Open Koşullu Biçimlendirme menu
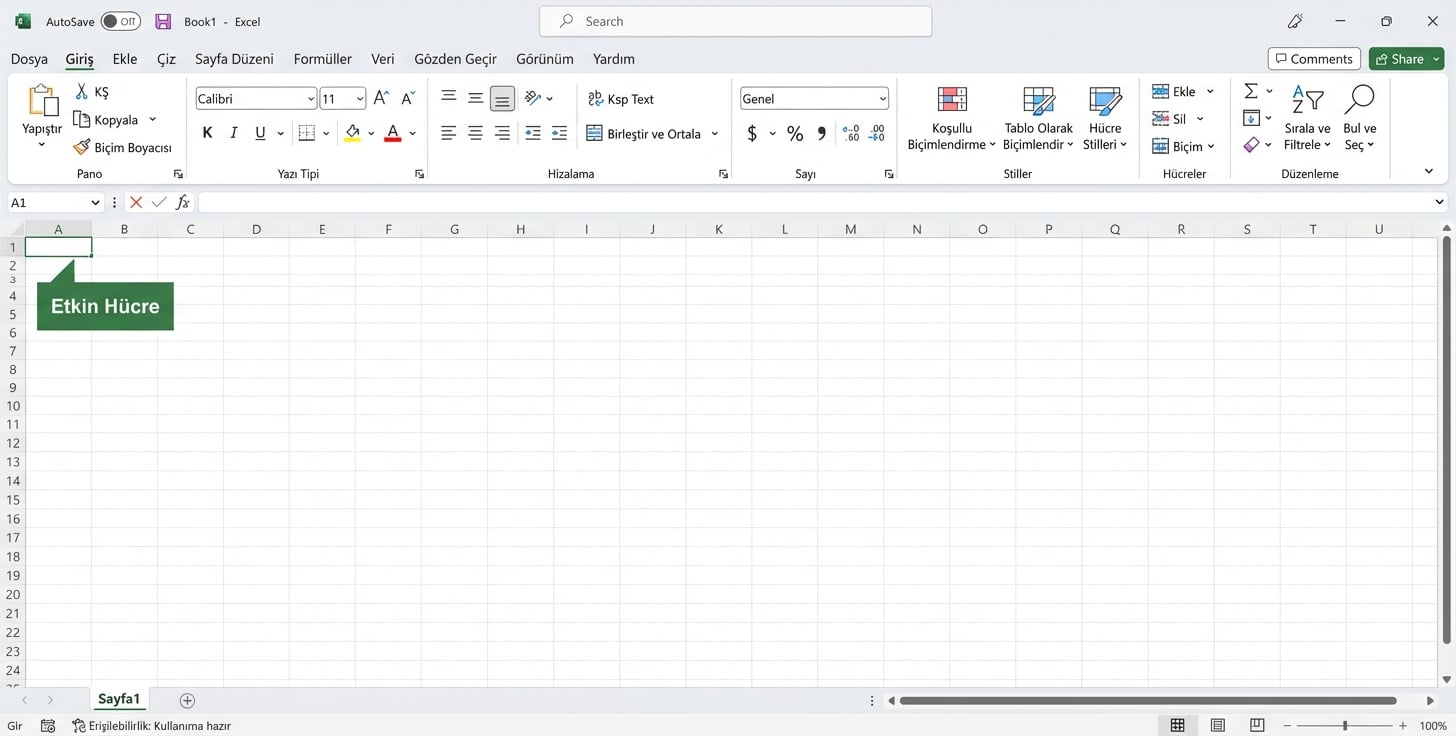The height and width of the screenshot is (736, 1456). point(952,119)
